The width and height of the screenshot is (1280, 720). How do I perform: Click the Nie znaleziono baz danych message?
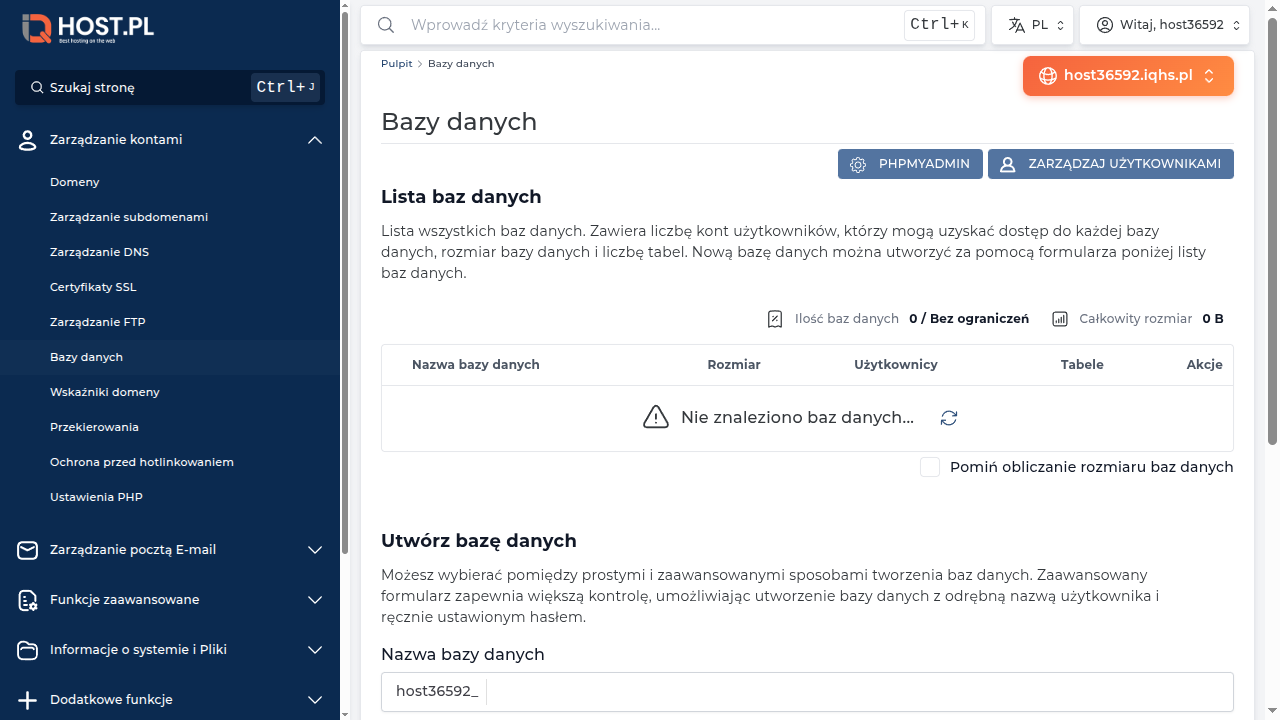click(797, 418)
